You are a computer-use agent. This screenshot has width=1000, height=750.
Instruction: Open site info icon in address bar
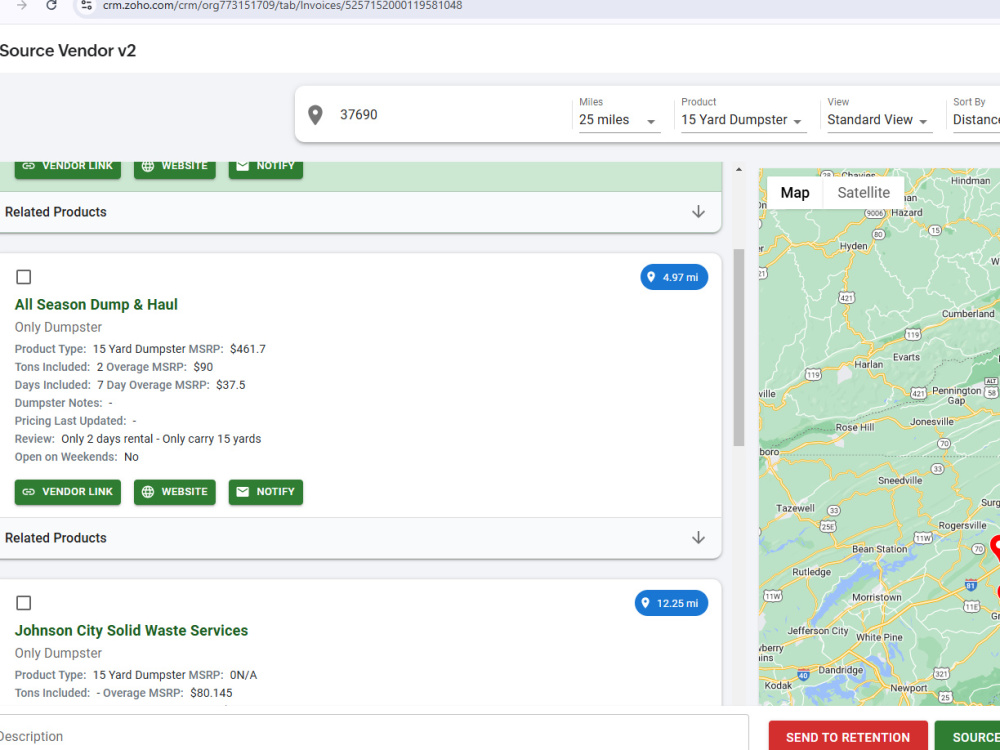point(87,5)
